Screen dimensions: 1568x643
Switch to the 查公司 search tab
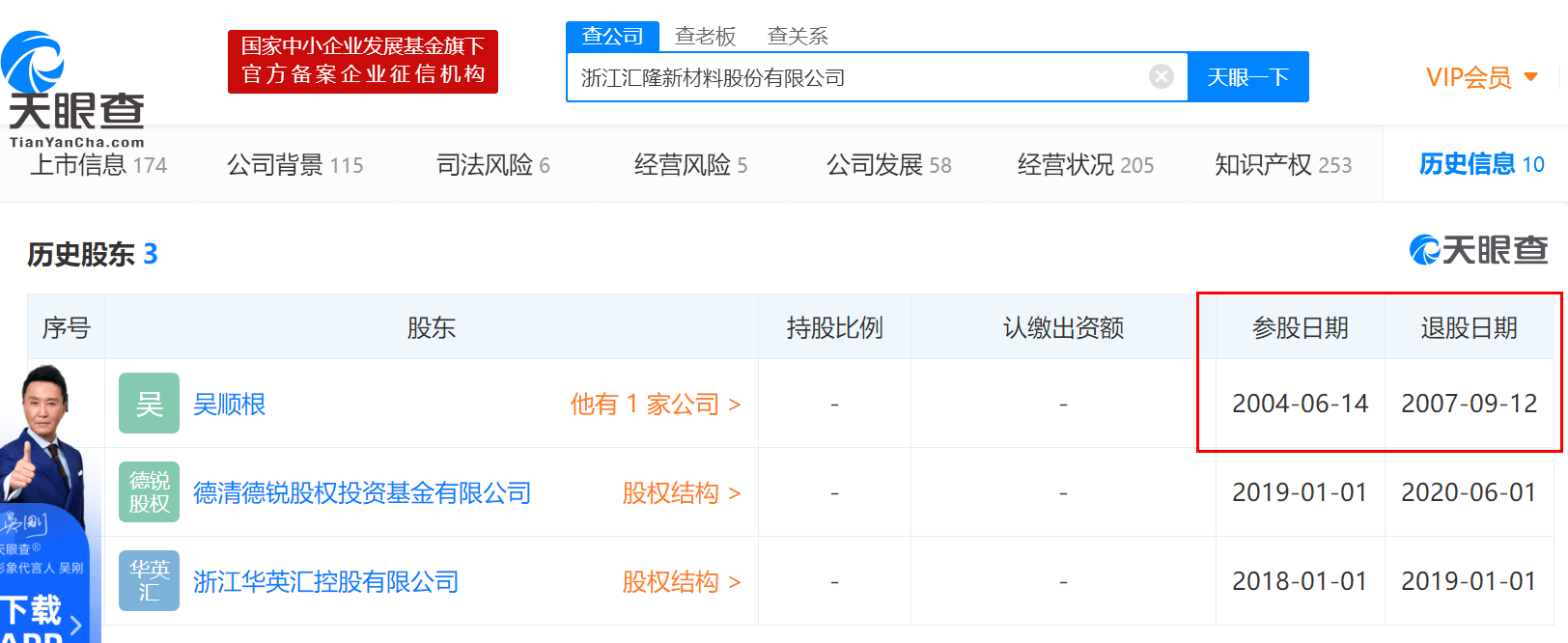[x=612, y=36]
